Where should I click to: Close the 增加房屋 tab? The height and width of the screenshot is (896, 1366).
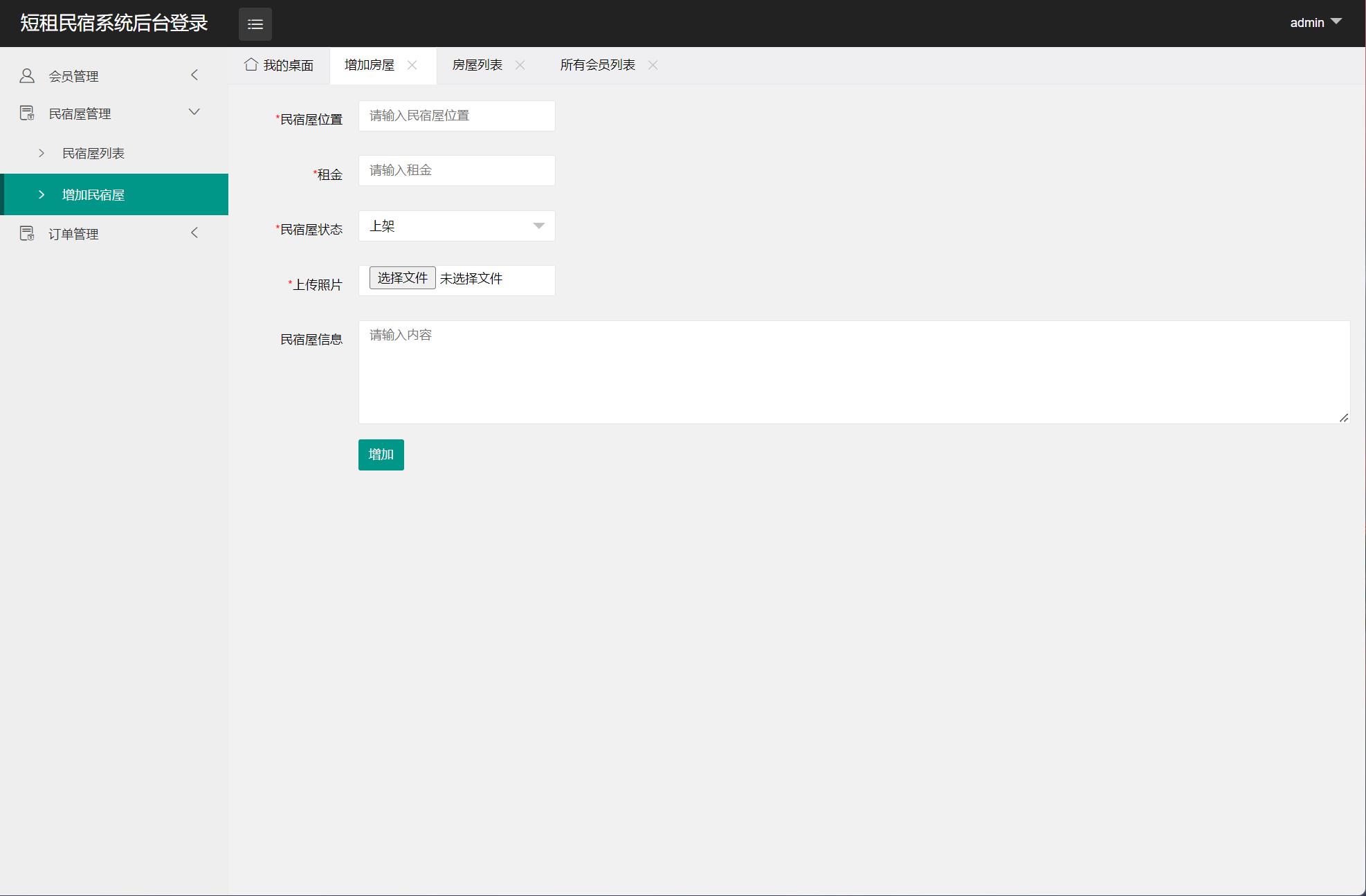[x=412, y=65]
